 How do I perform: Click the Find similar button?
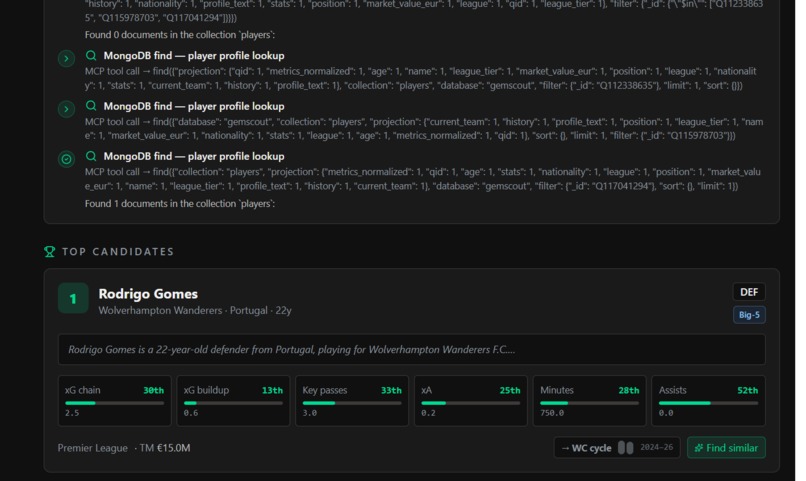[x=726, y=448]
